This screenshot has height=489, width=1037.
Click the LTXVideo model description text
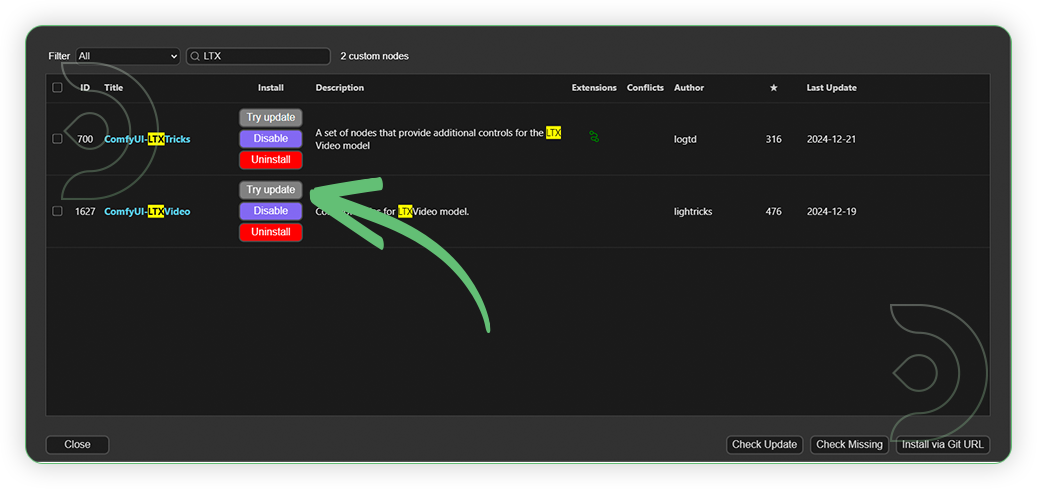pos(392,212)
